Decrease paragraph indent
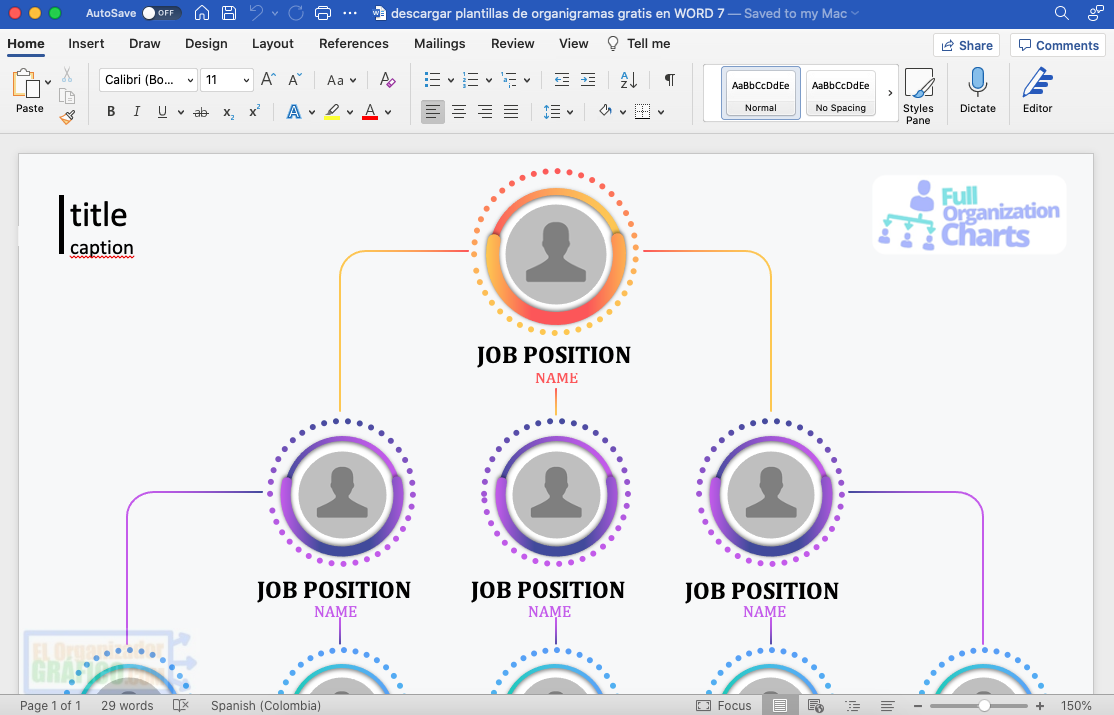 [561, 80]
